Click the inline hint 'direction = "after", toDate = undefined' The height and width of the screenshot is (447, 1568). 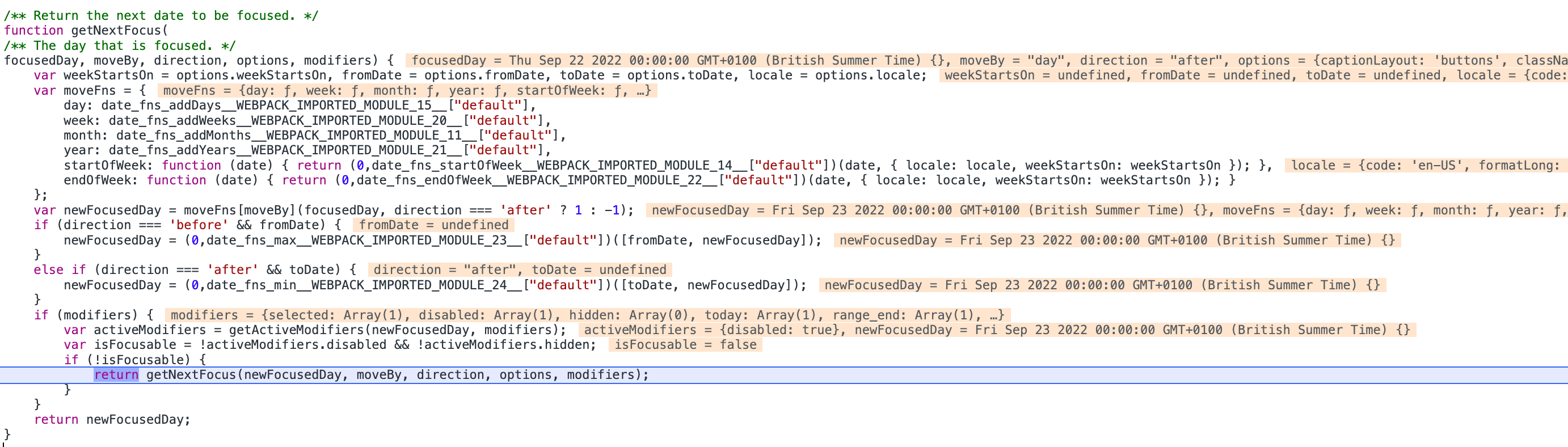tap(520, 270)
